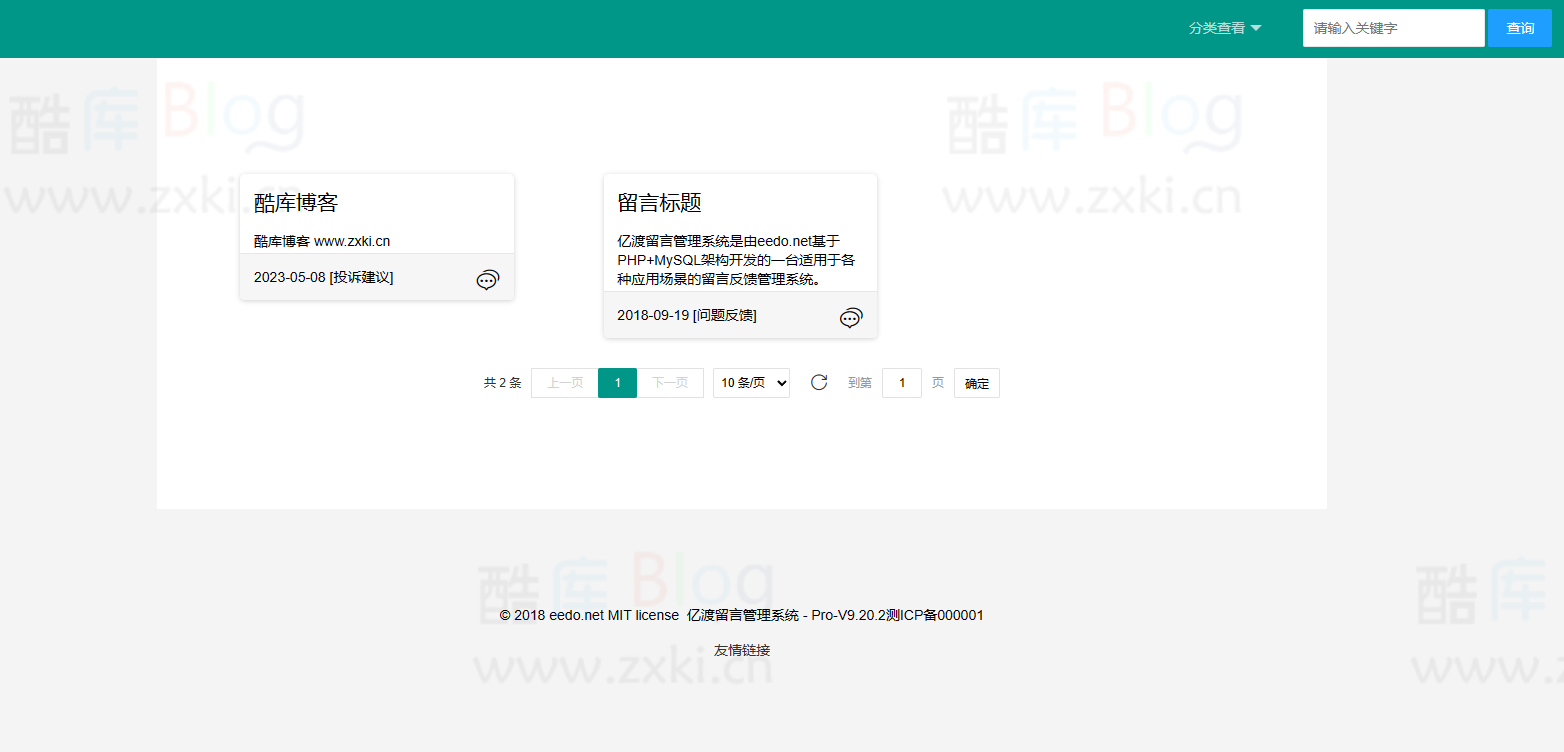Expand the arrow next to 分类查看
1564x752 pixels.
(x=1257, y=28)
